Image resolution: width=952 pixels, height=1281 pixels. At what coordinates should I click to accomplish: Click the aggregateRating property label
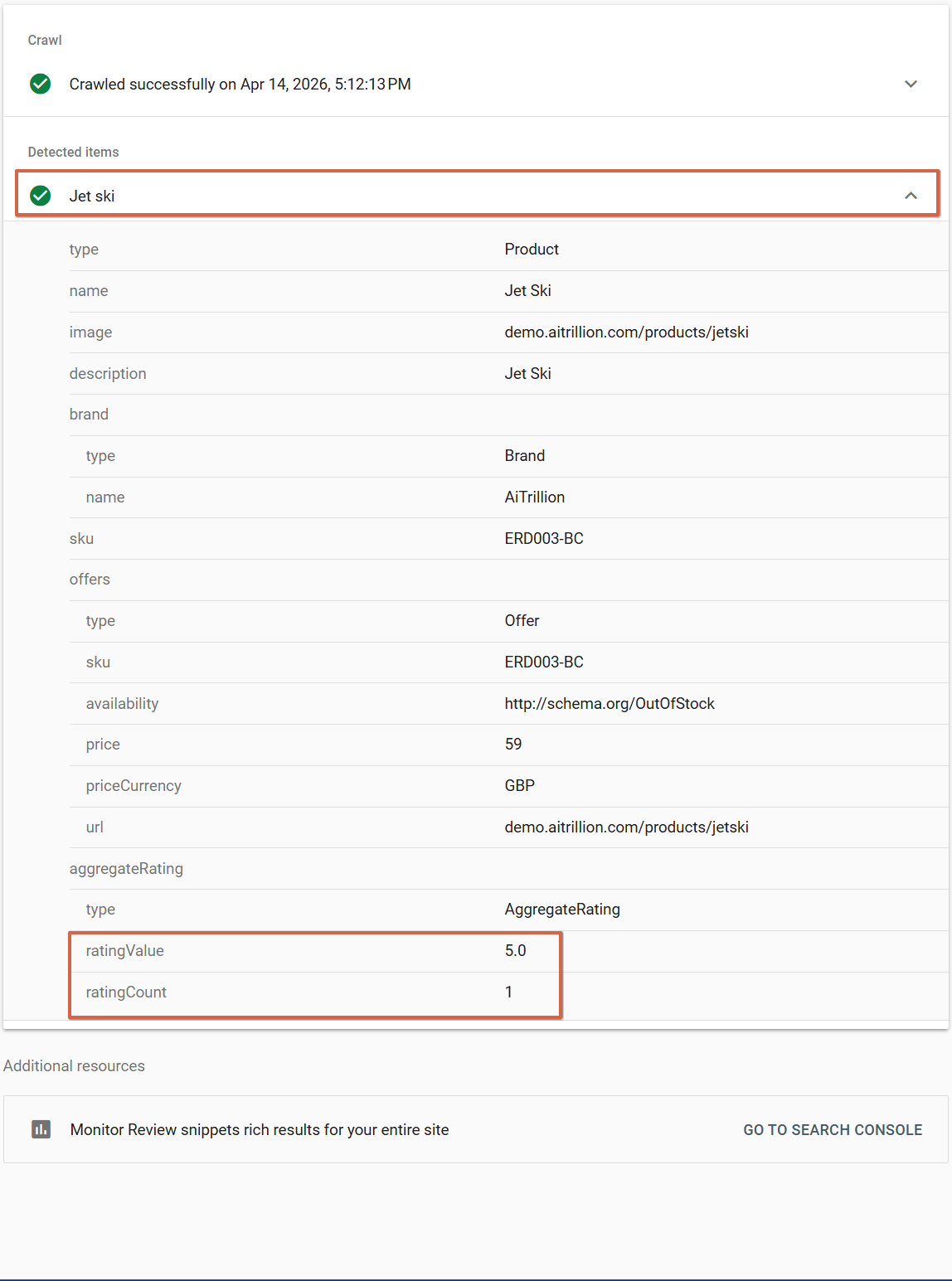click(x=126, y=868)
